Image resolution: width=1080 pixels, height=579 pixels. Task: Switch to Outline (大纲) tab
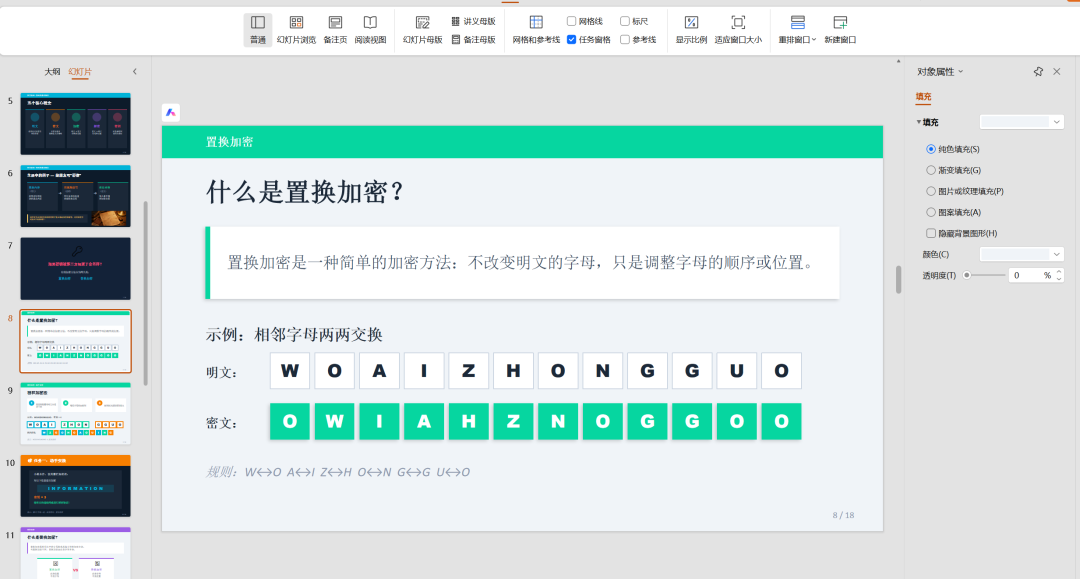coord(52,72)
